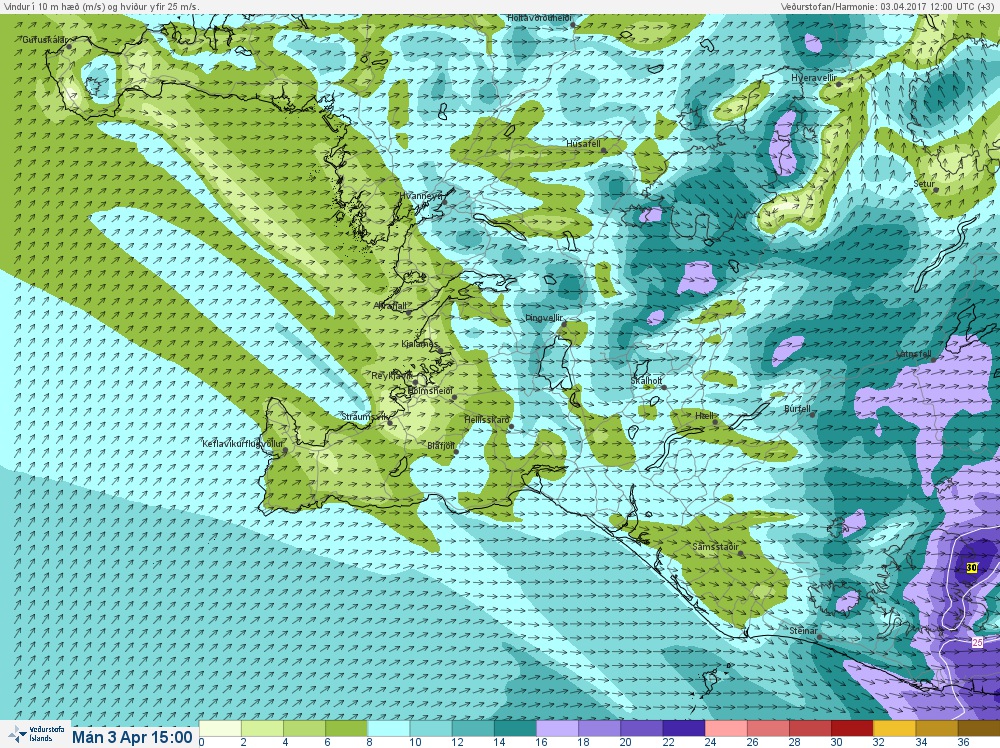This screenshot has width=1000, height=748.
Task: Click the Skálholt station label
Action: pyautogui.click(x=646, y=381)
